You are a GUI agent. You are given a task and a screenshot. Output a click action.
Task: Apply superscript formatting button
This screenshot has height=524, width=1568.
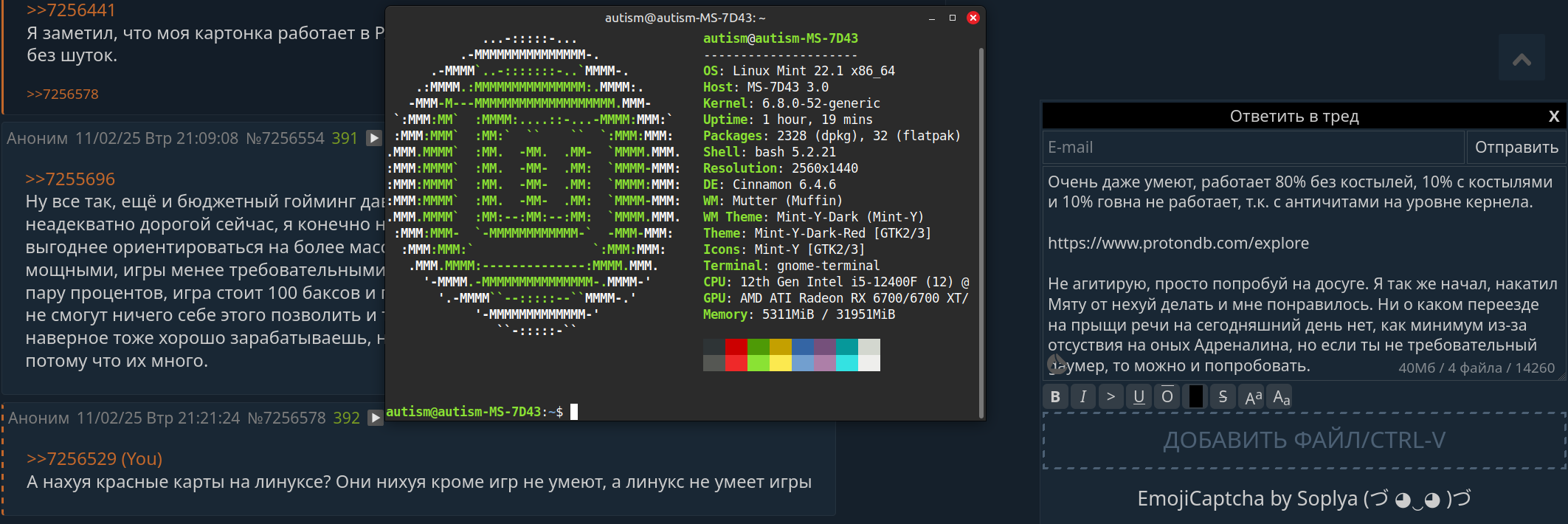[1252, 396]
